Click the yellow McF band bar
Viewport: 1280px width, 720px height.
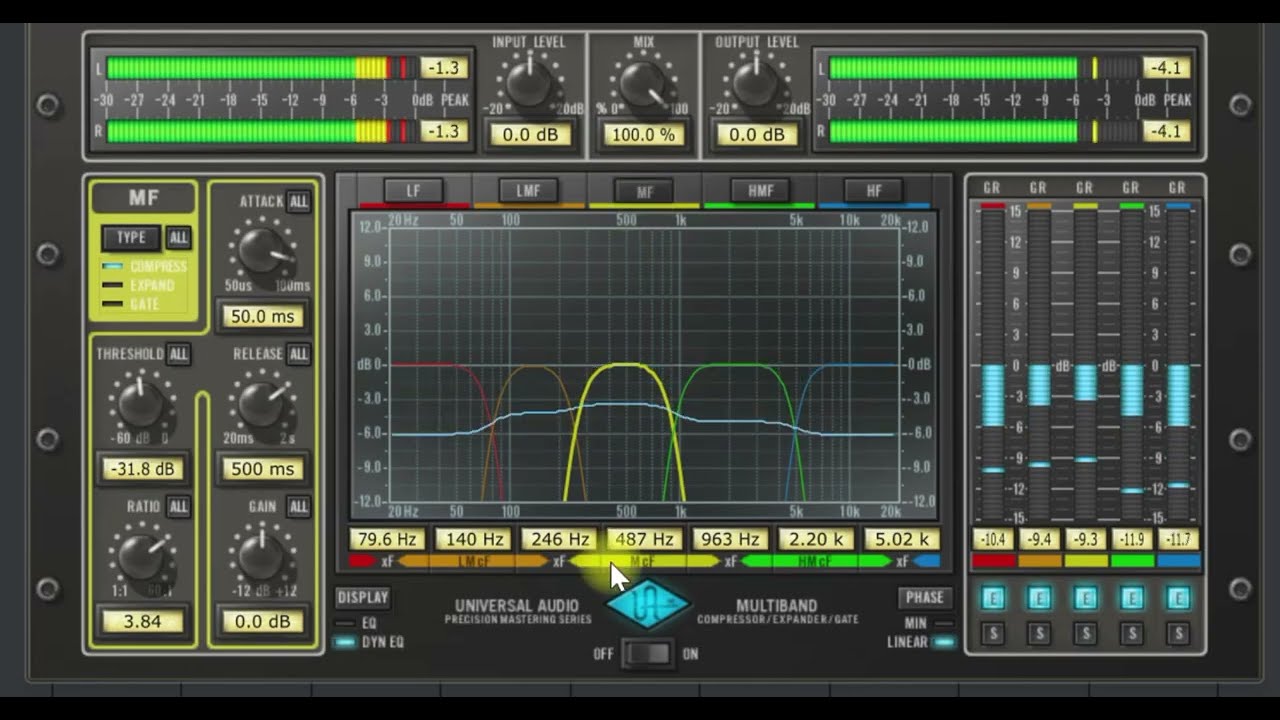(x=644, y=562)
